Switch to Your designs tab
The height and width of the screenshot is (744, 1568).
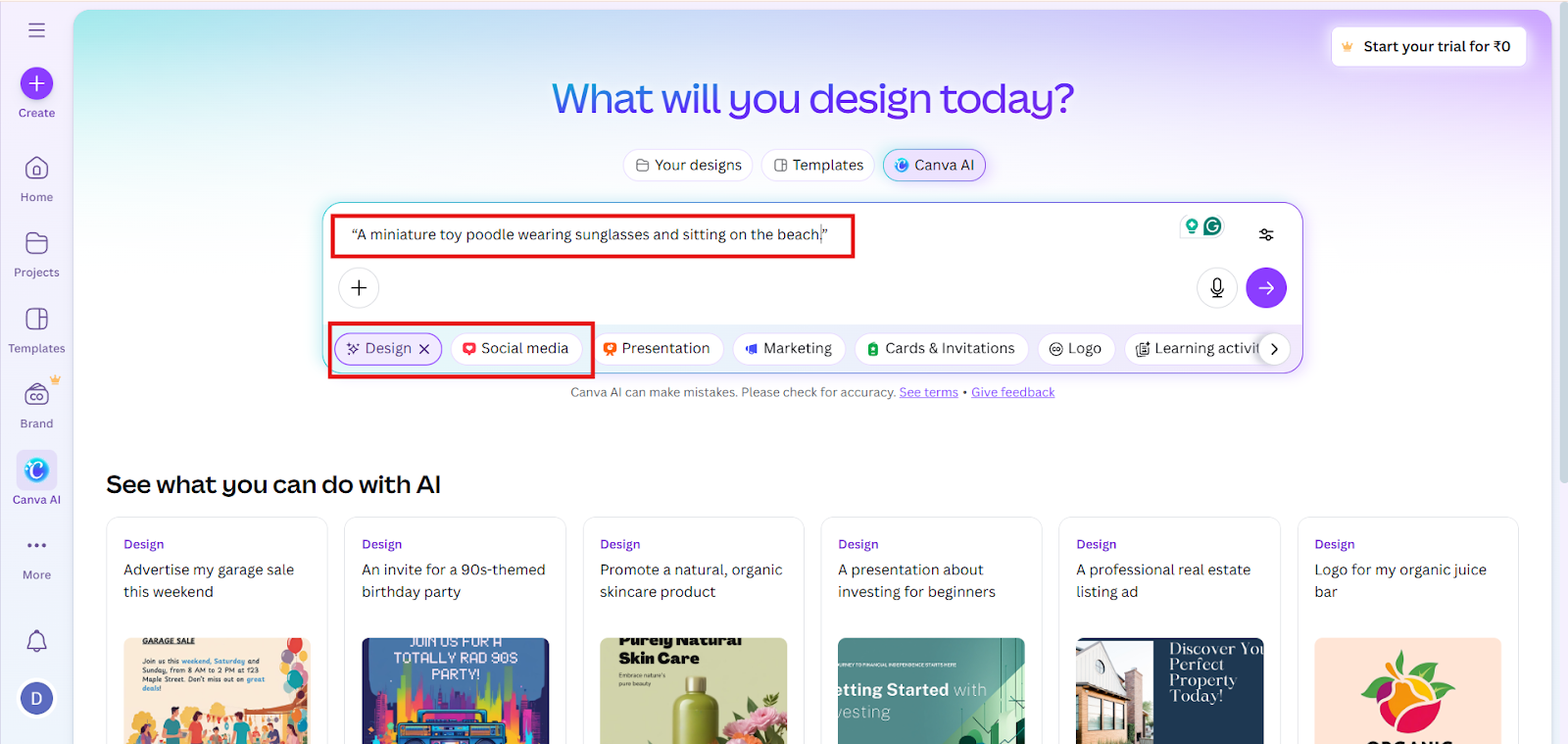pyautogui.click(x=688, y=165)
